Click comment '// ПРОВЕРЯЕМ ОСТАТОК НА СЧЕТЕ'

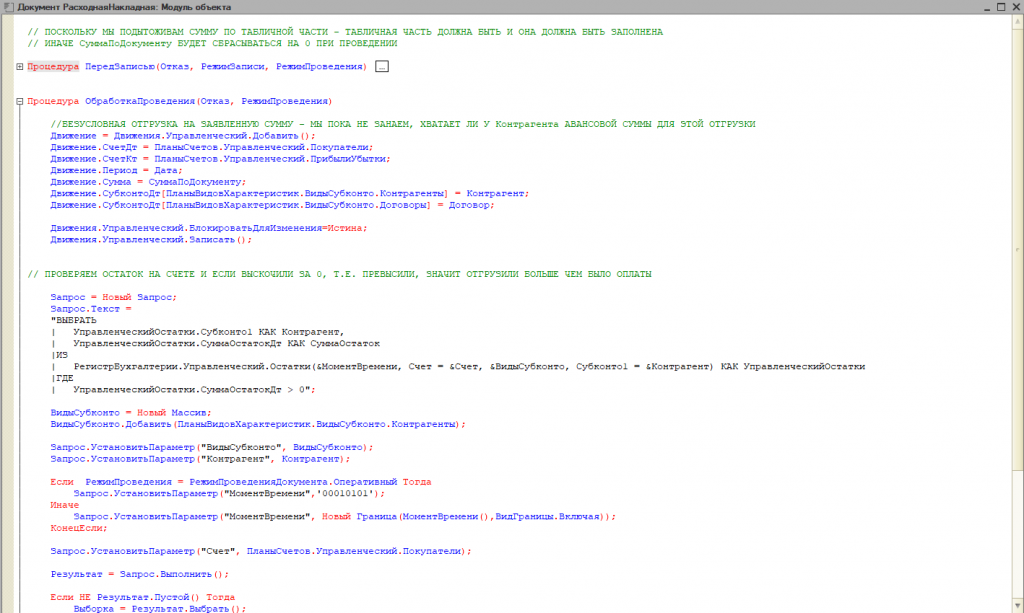339,274
